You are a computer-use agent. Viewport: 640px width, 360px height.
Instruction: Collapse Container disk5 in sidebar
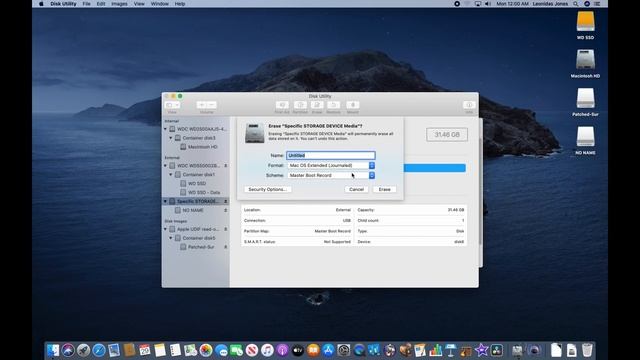tap(171, 238)
